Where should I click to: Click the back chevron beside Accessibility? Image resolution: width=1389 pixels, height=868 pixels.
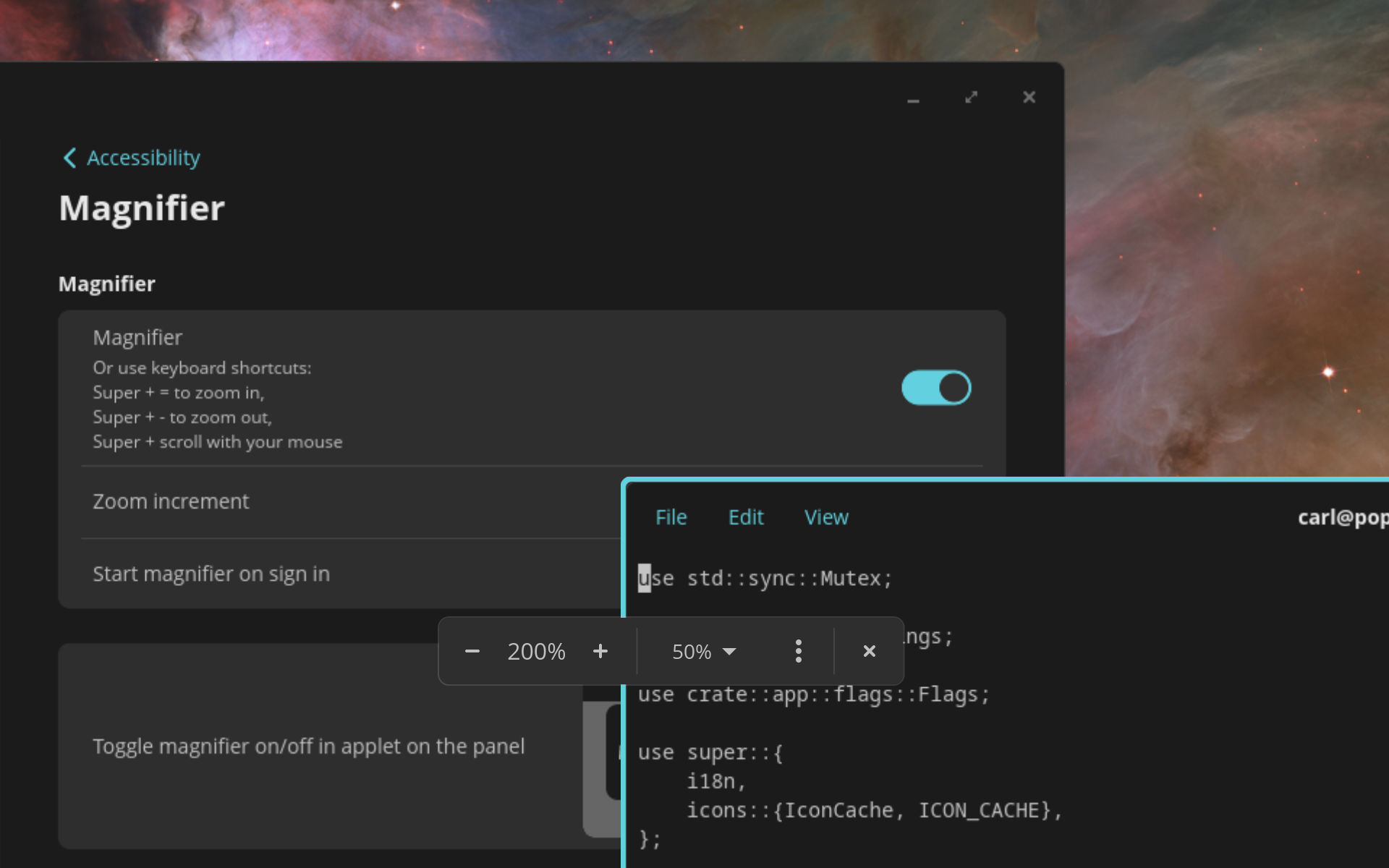[x=70, y=158]
